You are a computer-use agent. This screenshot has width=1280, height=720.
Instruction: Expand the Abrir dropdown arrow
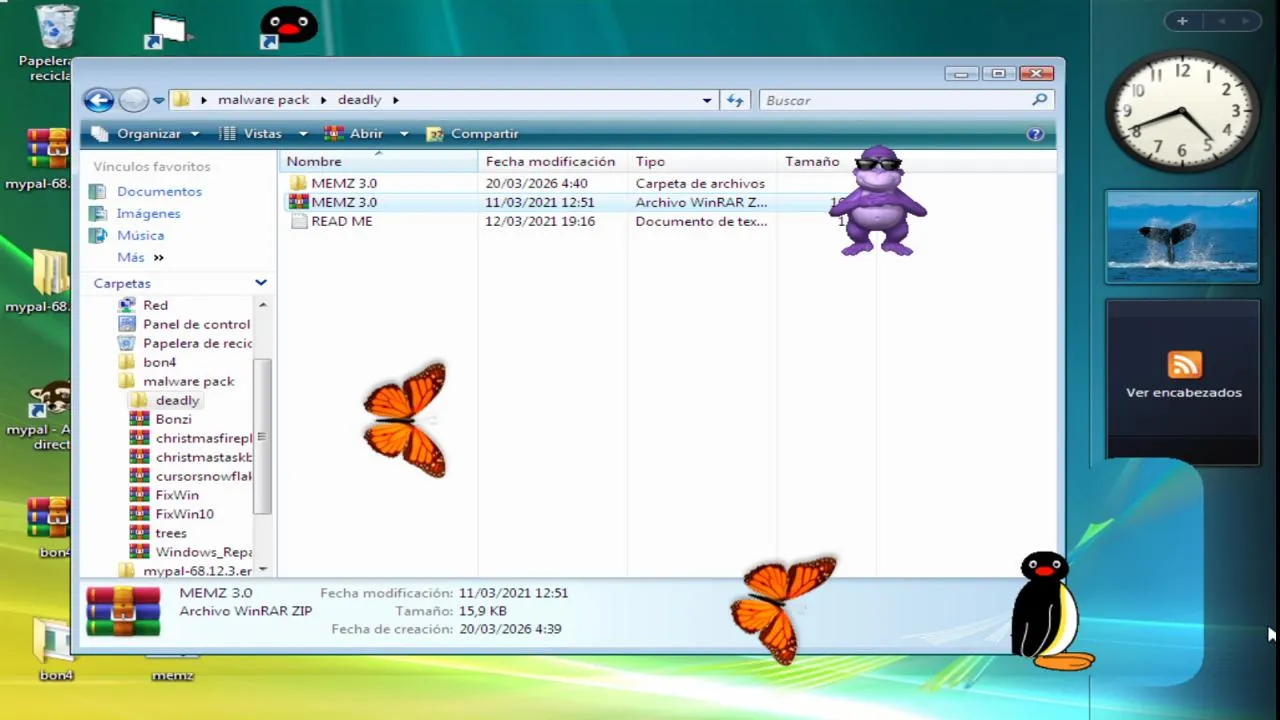point(404,134)
